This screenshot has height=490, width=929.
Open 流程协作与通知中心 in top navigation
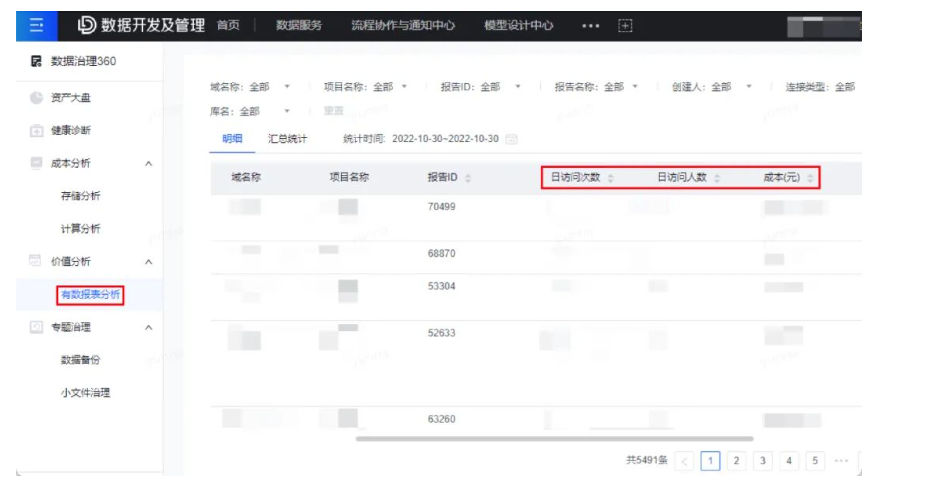click(403, 25)
